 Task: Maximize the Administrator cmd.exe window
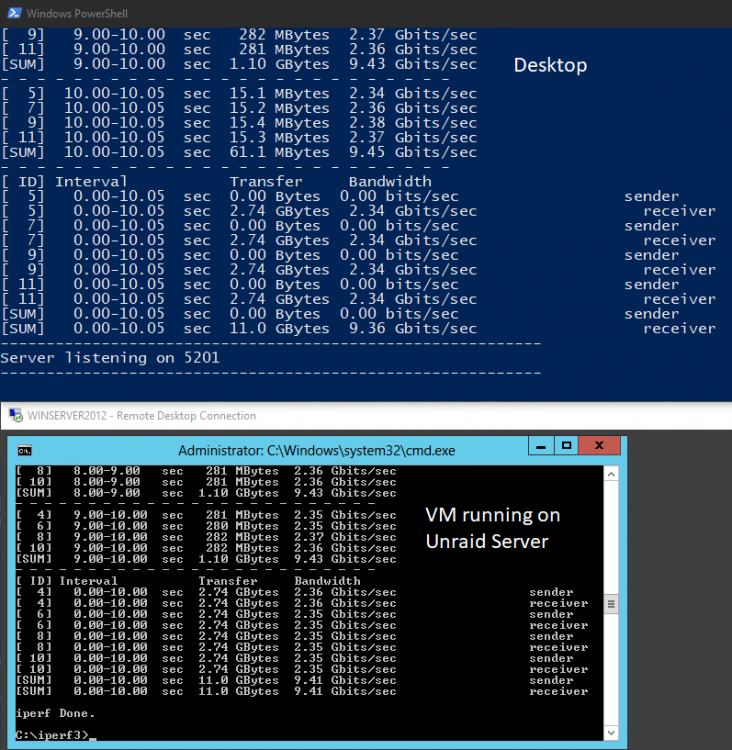pyautogui.click(x=566, y=446)
